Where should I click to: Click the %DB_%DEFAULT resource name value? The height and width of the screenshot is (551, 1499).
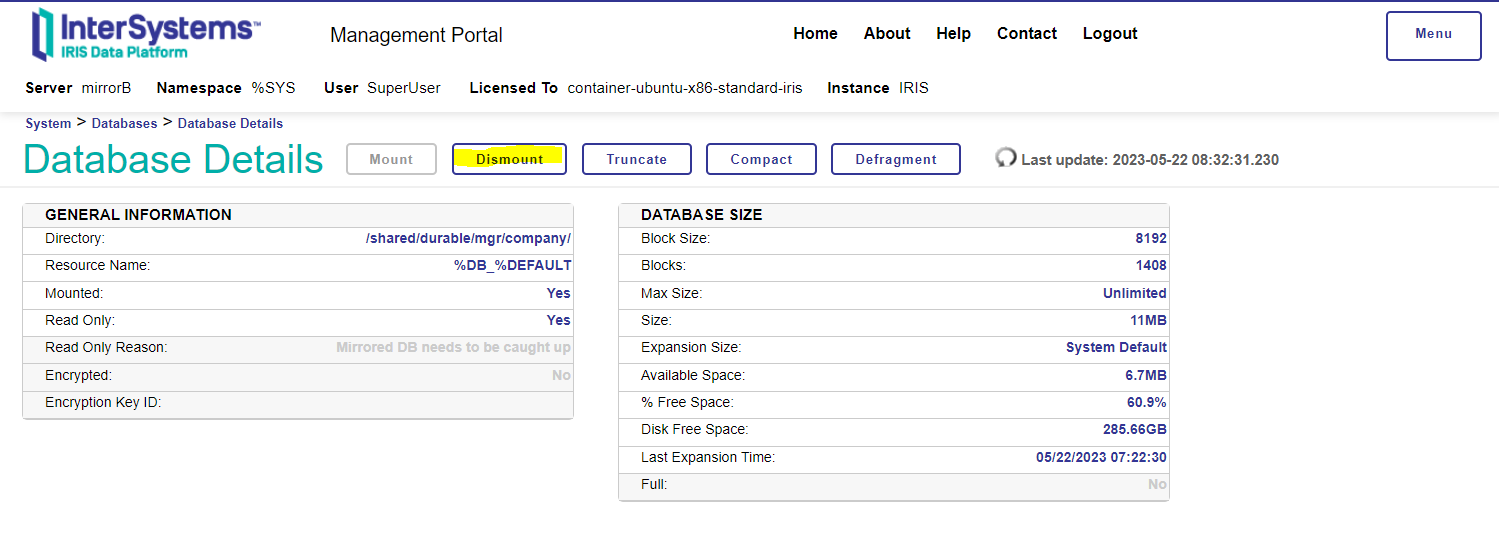512,266
